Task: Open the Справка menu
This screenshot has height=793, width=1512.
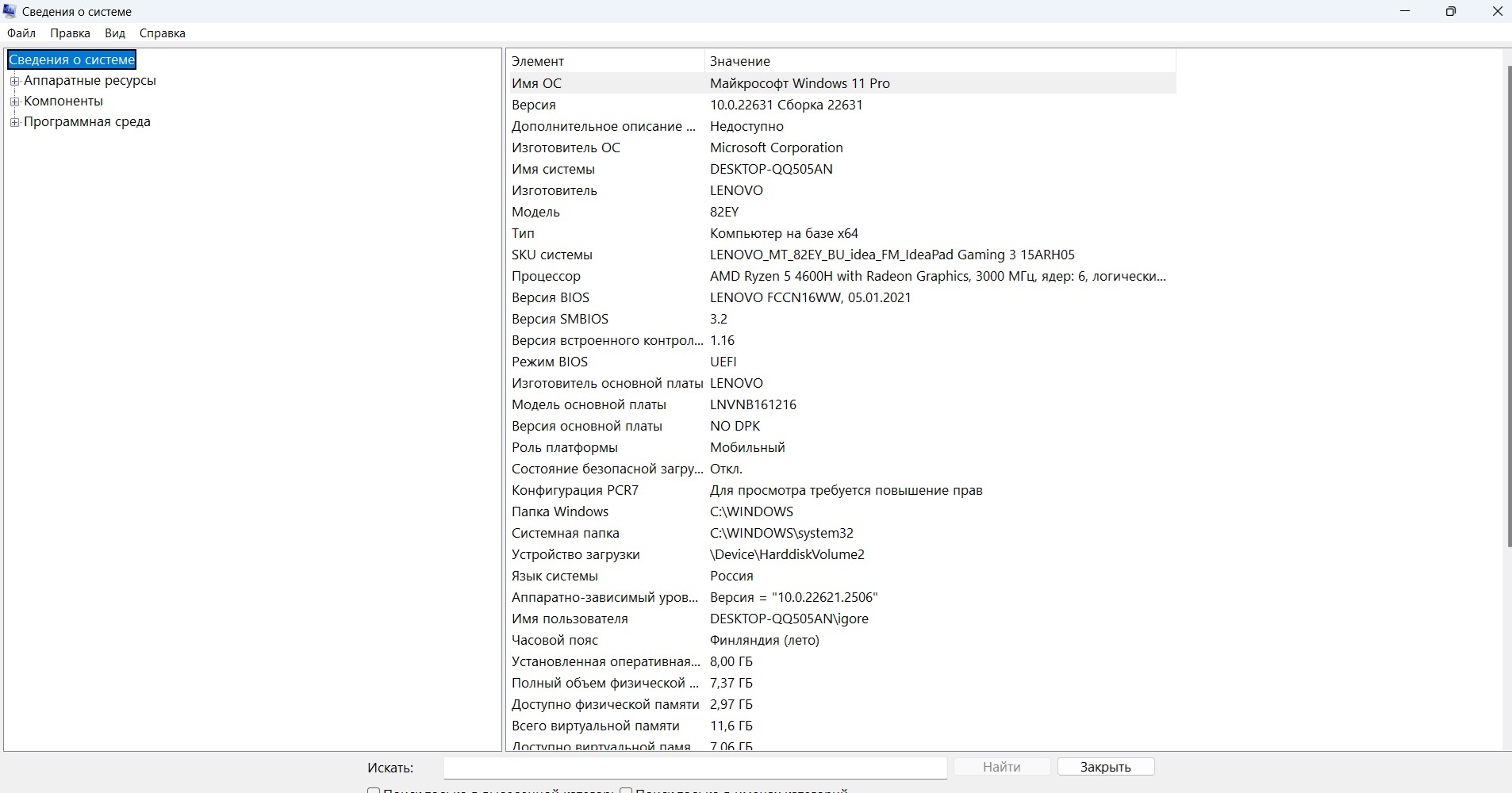Action: pyautogui.click(x=162, y=33)
